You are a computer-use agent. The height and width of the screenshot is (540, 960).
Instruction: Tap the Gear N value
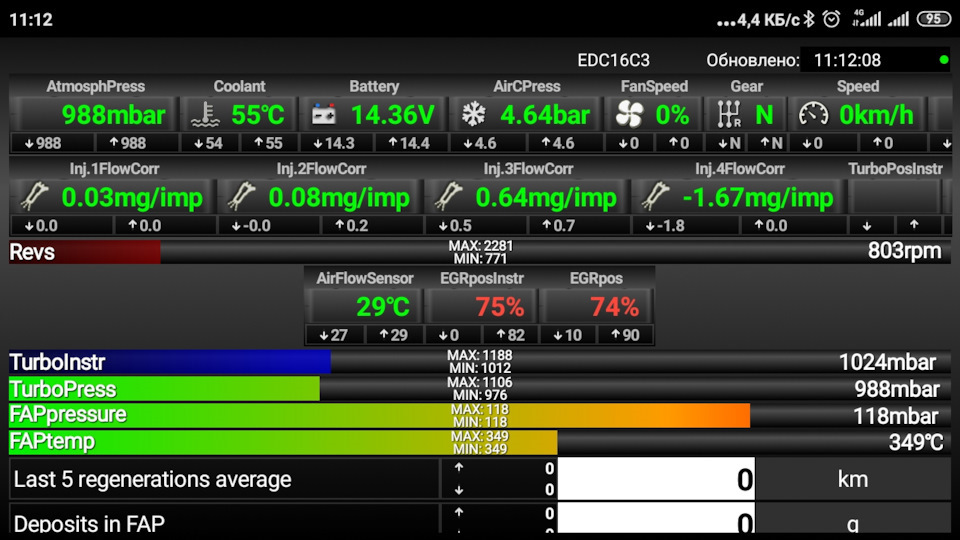(764, 114)
